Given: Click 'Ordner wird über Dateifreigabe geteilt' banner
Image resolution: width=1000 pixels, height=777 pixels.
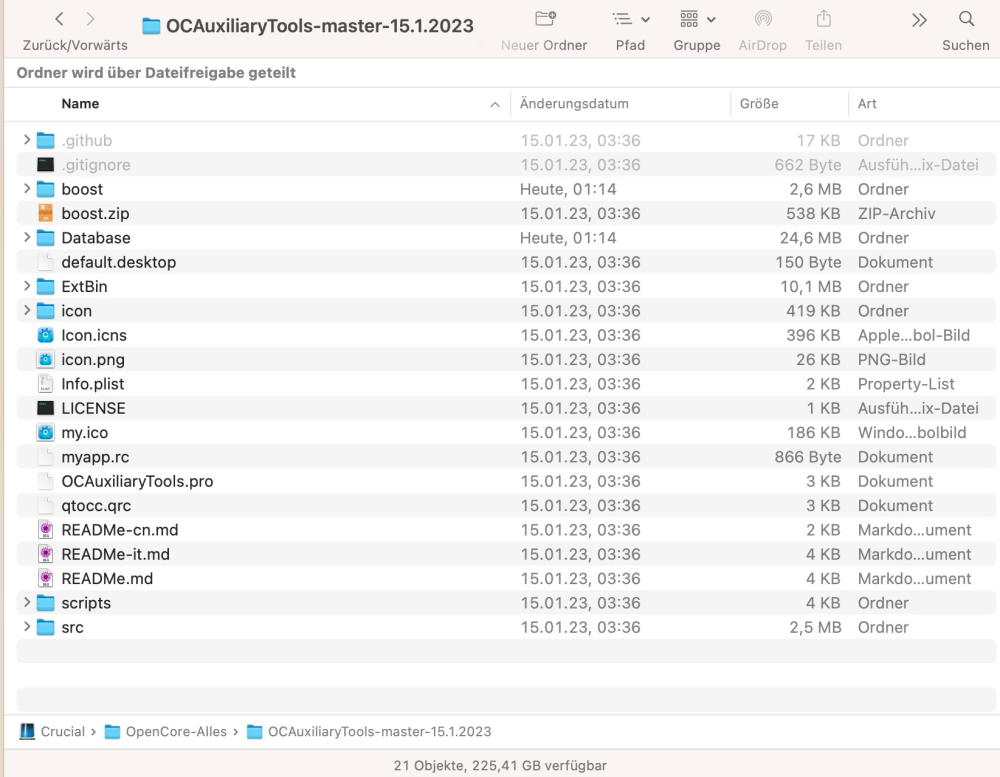Looking at the screenshot, I should click(x=156, y=73).
